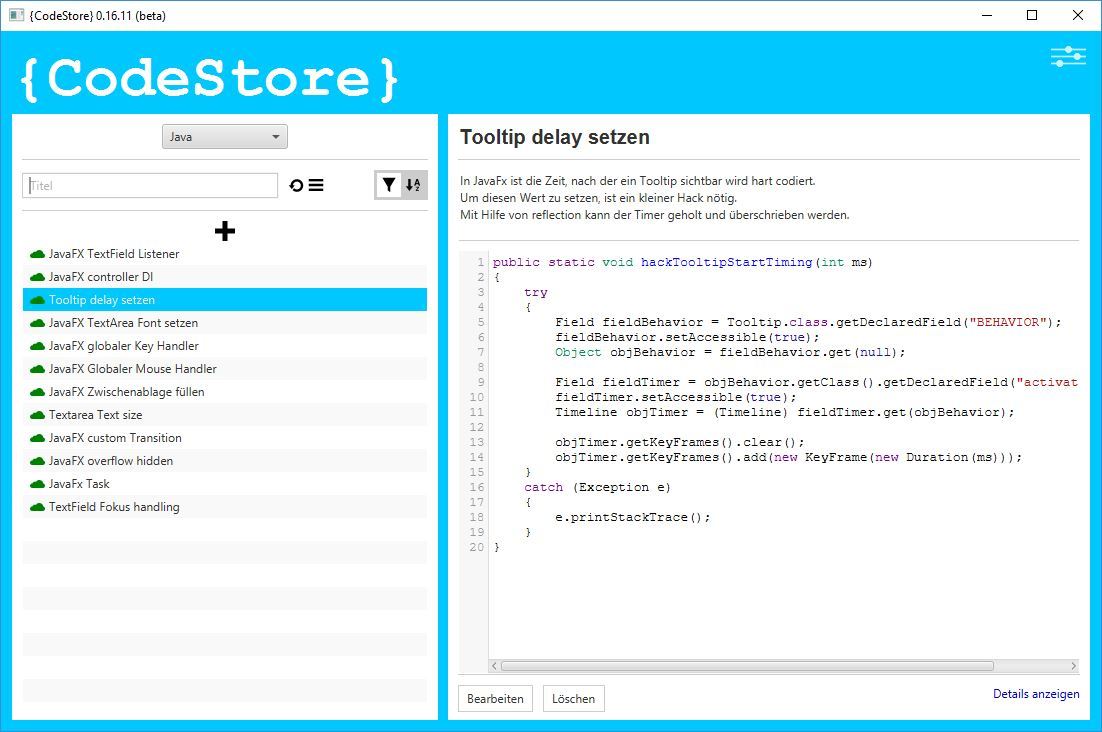Viewport: 1102px width, 732px height.
Task: Open the hamburger list options icon
Action: click(x=316, y=184)
